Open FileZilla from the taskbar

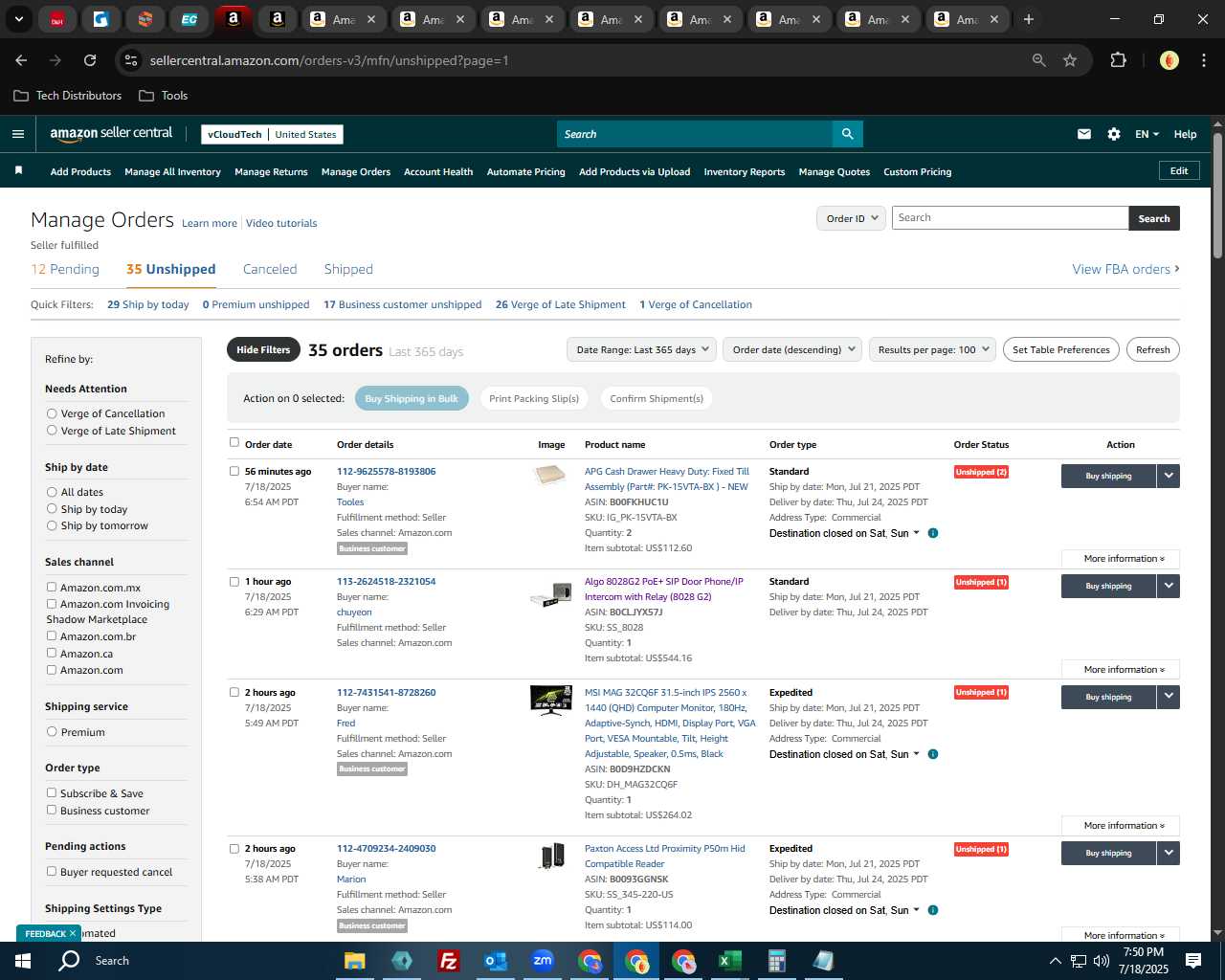(x=448, y=961)
